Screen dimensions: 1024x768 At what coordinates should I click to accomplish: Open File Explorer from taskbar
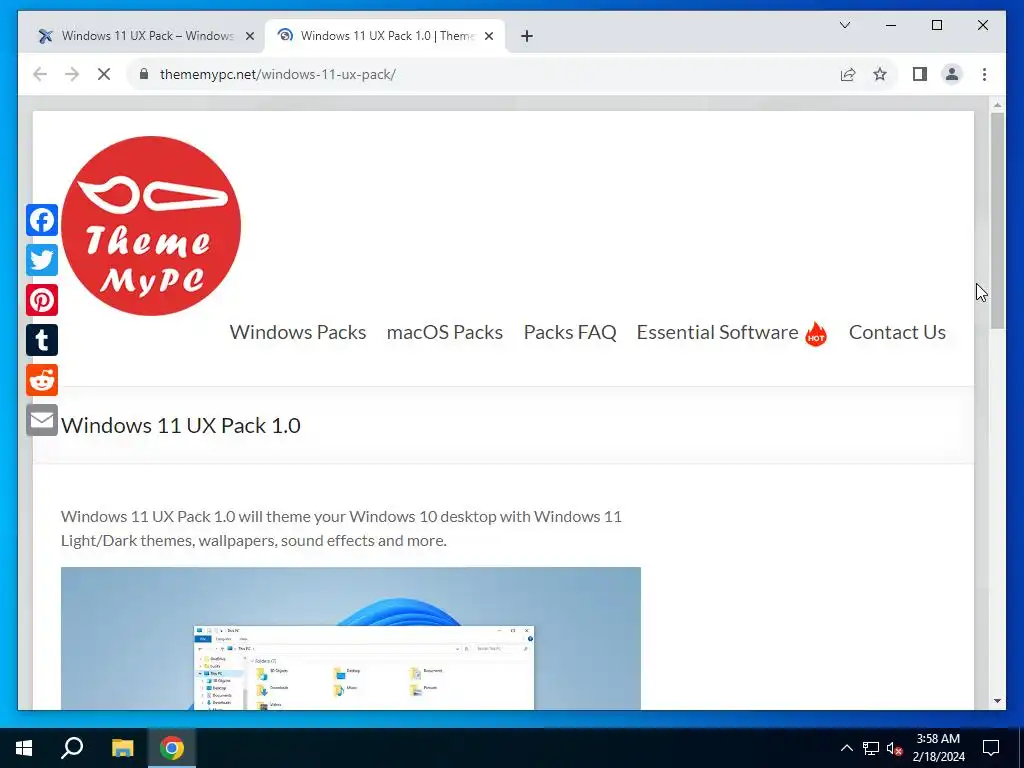pos(122,748)
